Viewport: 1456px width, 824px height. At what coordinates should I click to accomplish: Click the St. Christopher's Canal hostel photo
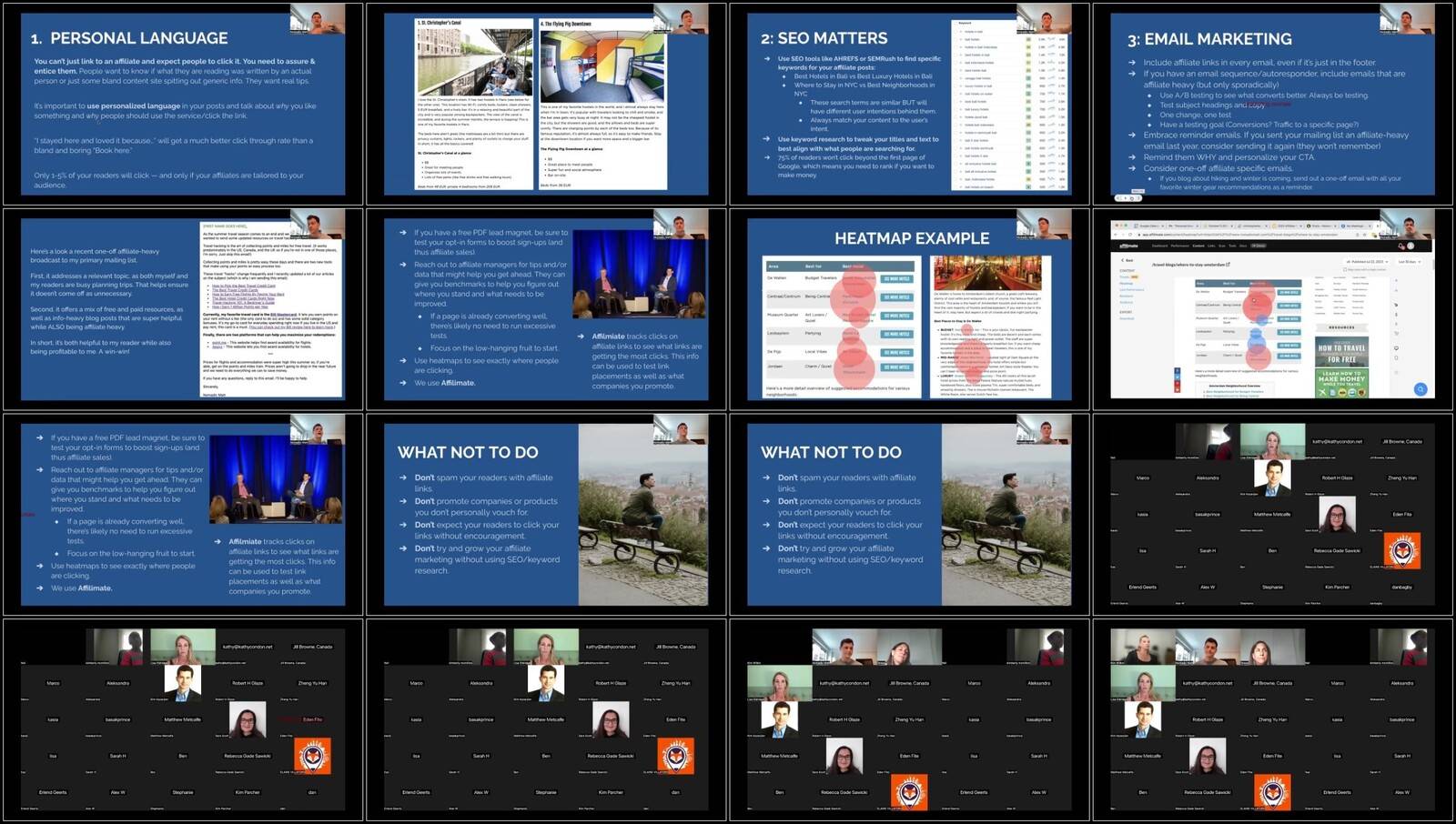tap(474, 61)
